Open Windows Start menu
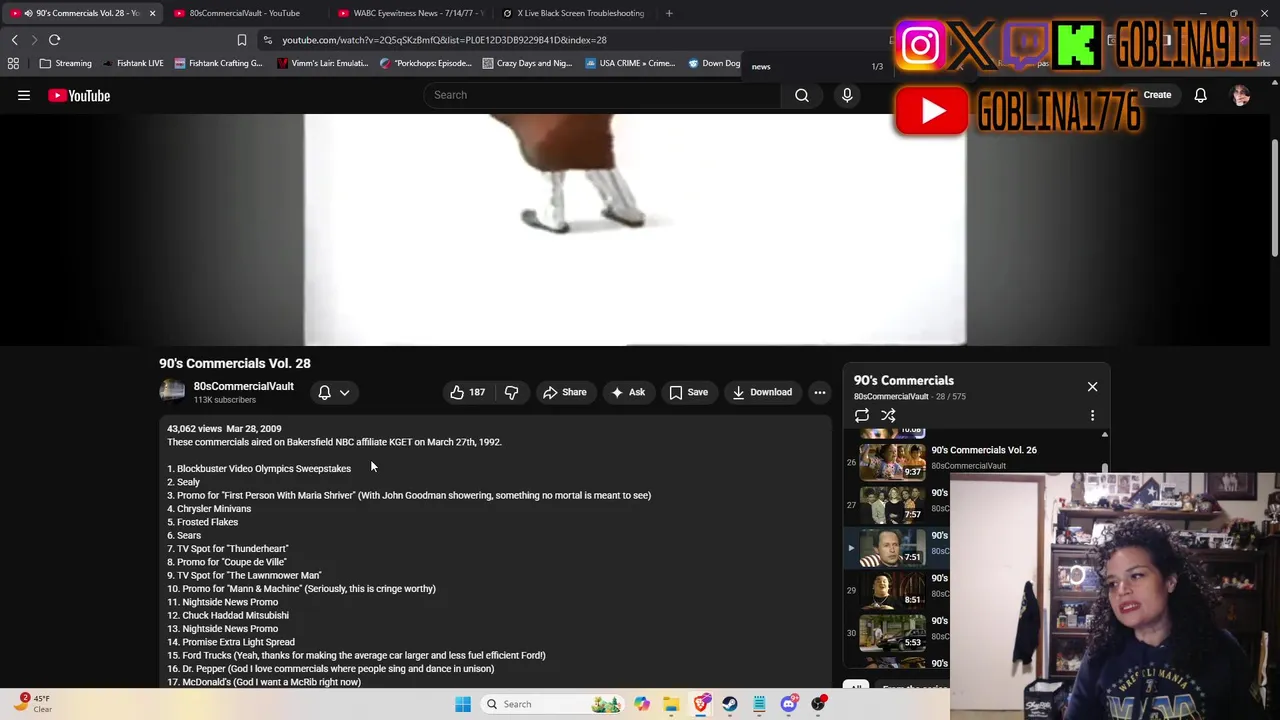Image resolution: width=1280 pixels, height=720 pixels. pos(463,704)
